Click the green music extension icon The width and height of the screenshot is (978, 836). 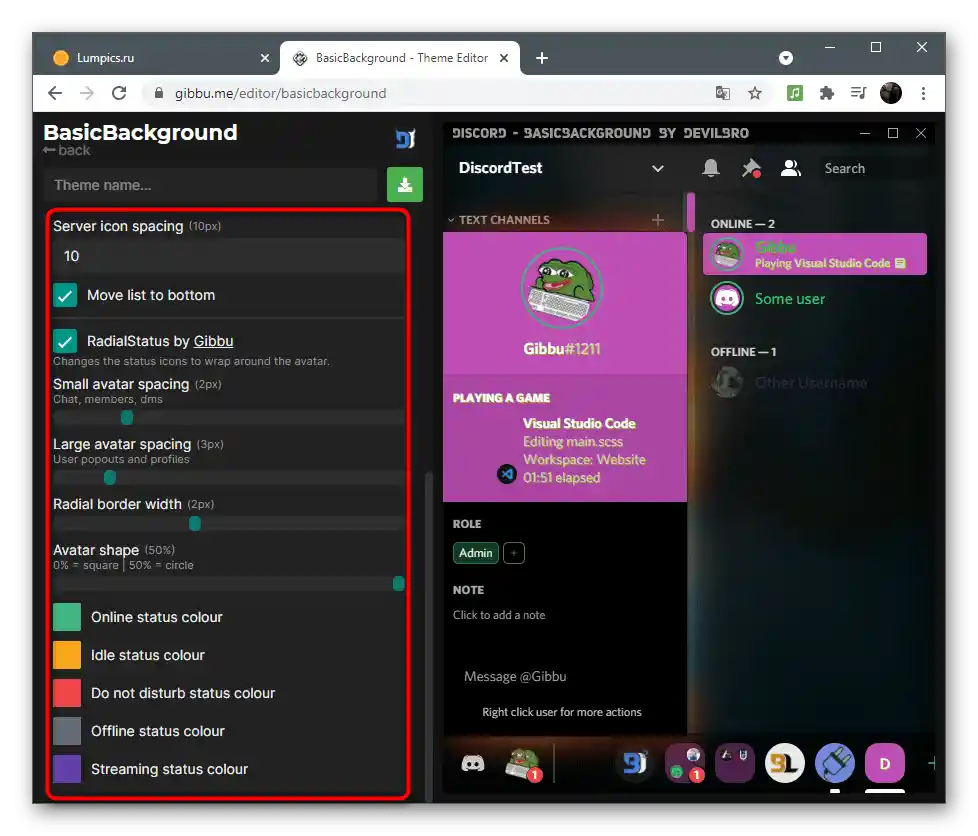click(x=794, y=93)
